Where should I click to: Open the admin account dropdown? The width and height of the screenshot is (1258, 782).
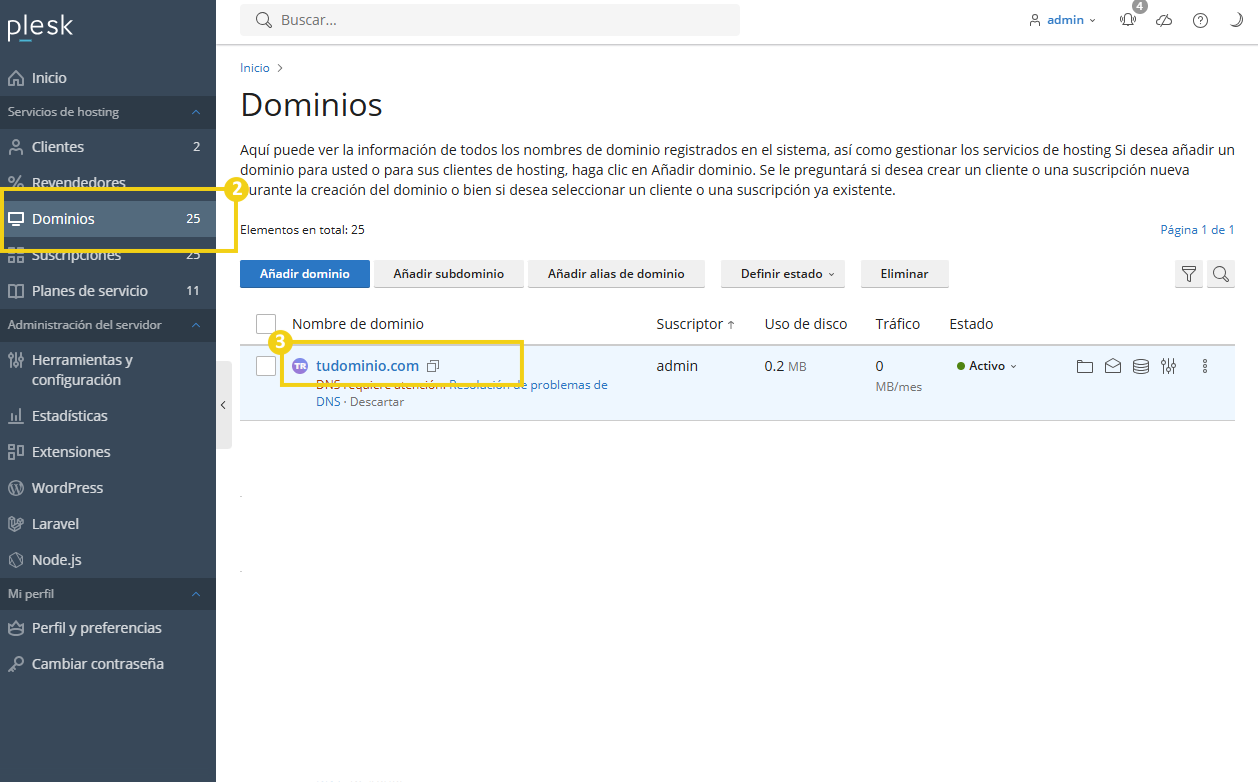point(1063,20)
